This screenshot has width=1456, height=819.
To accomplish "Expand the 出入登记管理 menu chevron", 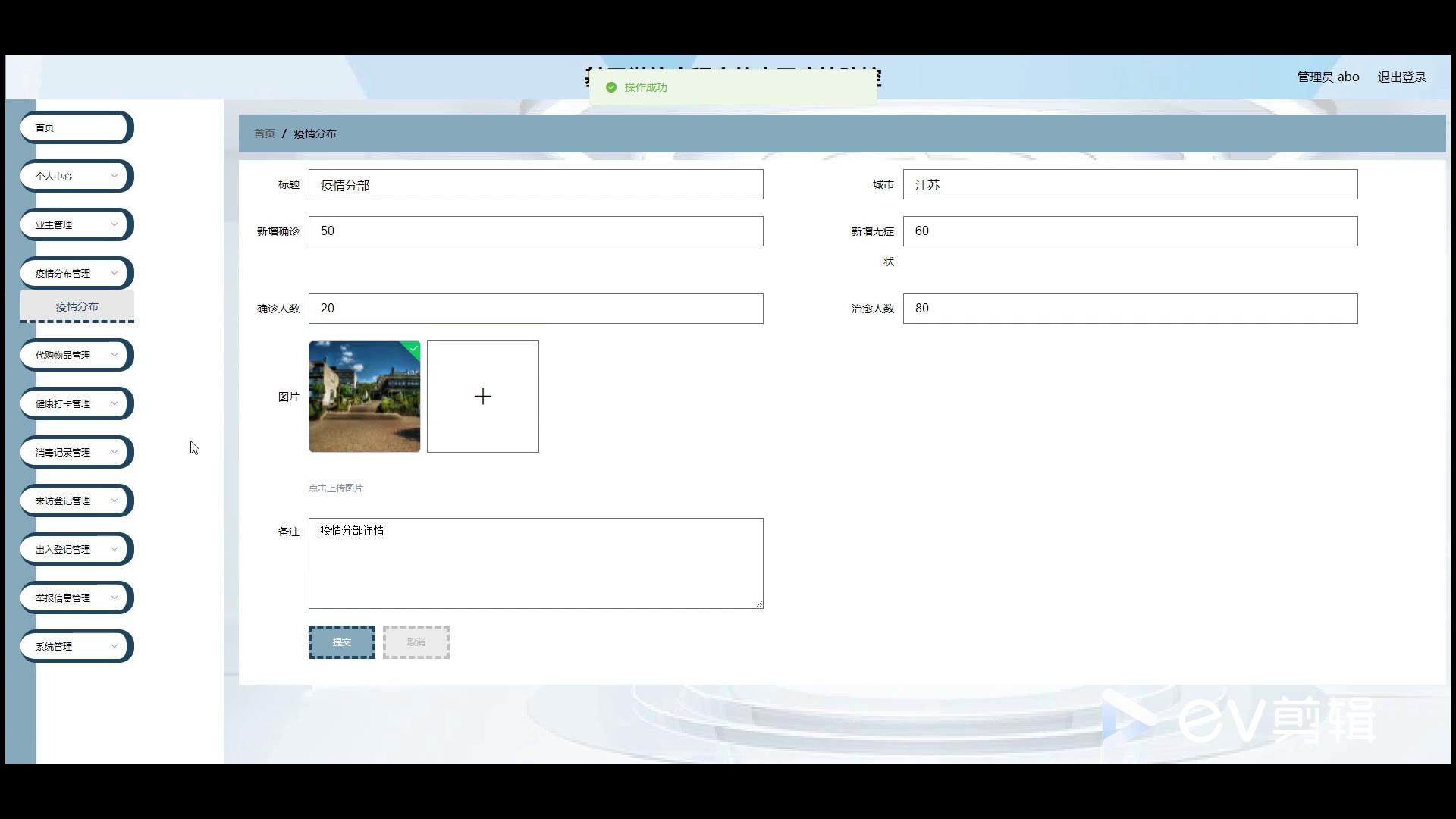I will (115, 549).
